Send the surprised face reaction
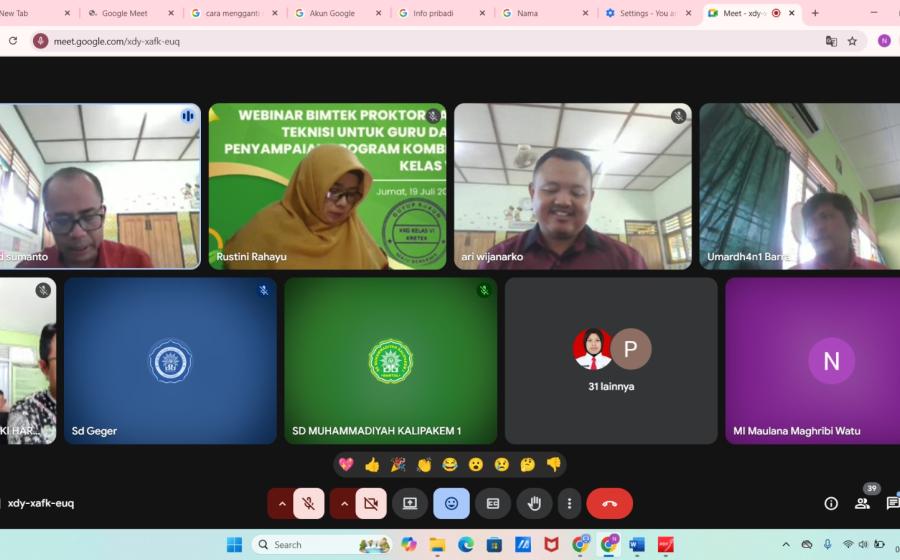Viewport: 900px width, 560px height. (475, 464)
